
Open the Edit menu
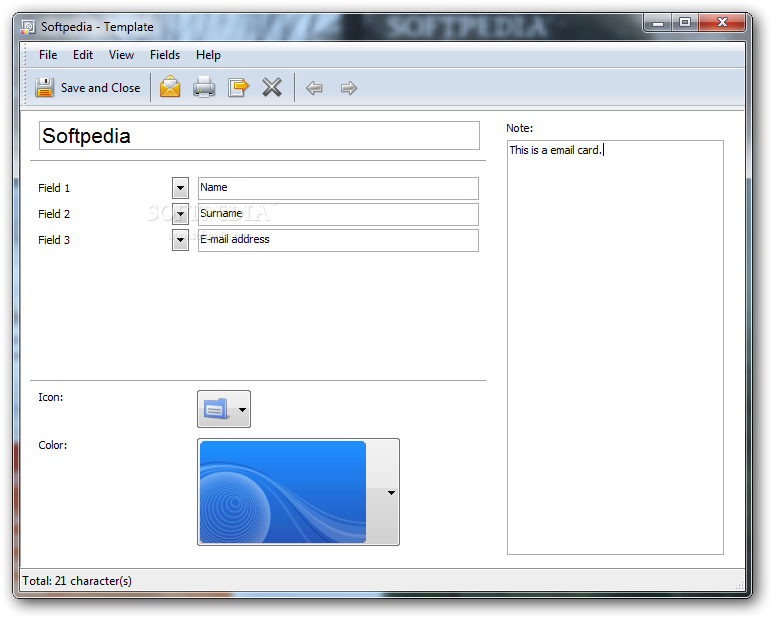tap(83, 55)
